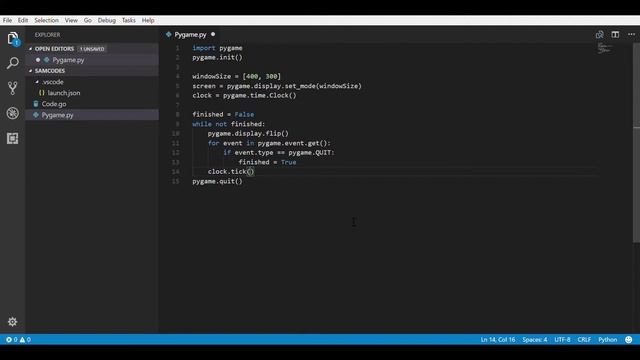Click the finished = False line
This screenshot has width=640, height=360.
223,114
